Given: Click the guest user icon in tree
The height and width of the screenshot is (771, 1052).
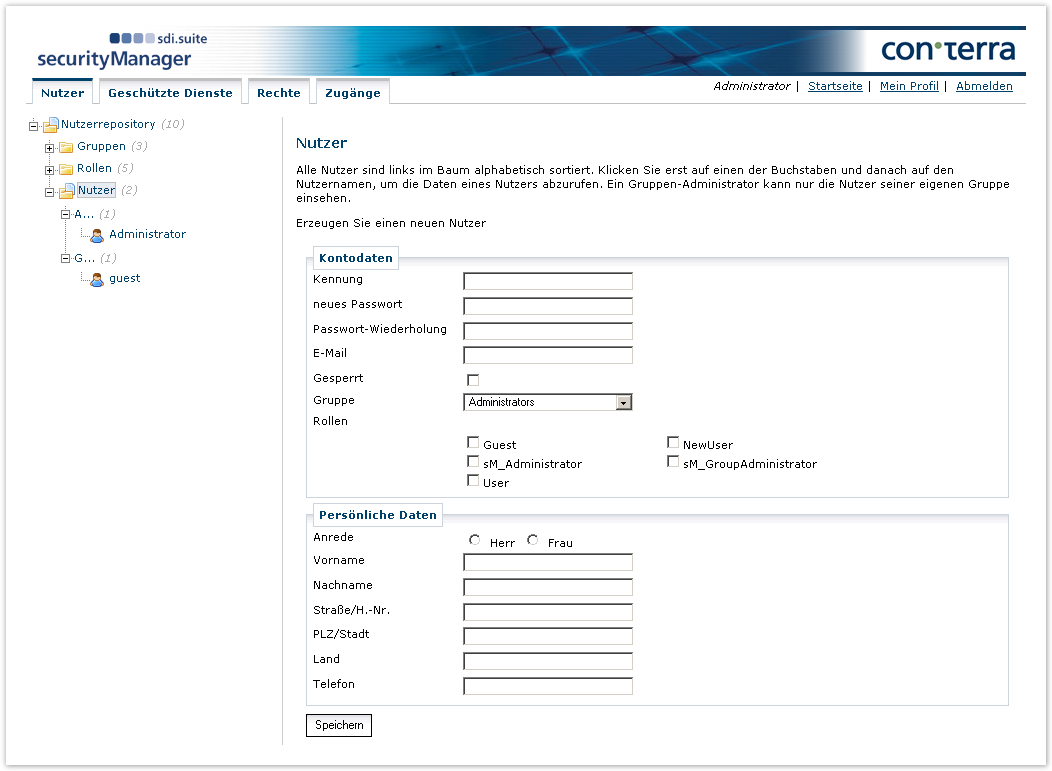Looking at the screenshot, I should pos(97,279).
